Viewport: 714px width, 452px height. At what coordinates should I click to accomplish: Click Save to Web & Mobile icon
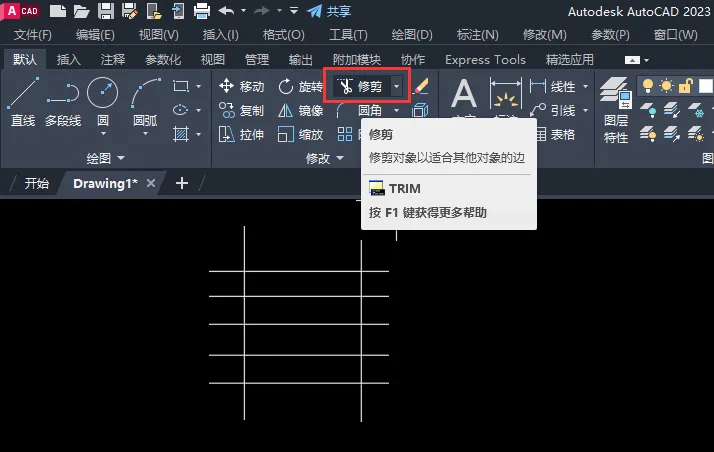[x=178, y=10]
